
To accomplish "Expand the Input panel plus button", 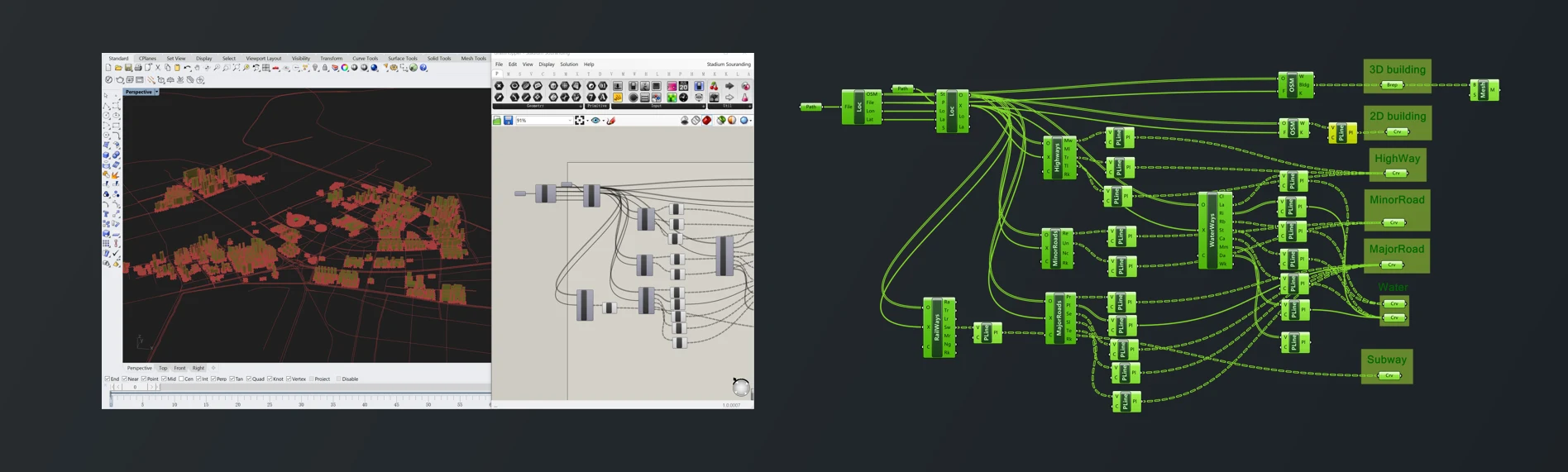I will (x=703, y=107).
